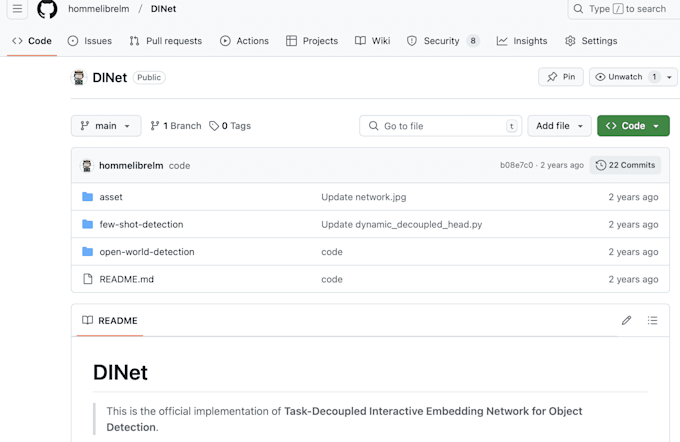Click the GitHub logo icon
Viewport: 680px width, 442px height.
(47, 9)
